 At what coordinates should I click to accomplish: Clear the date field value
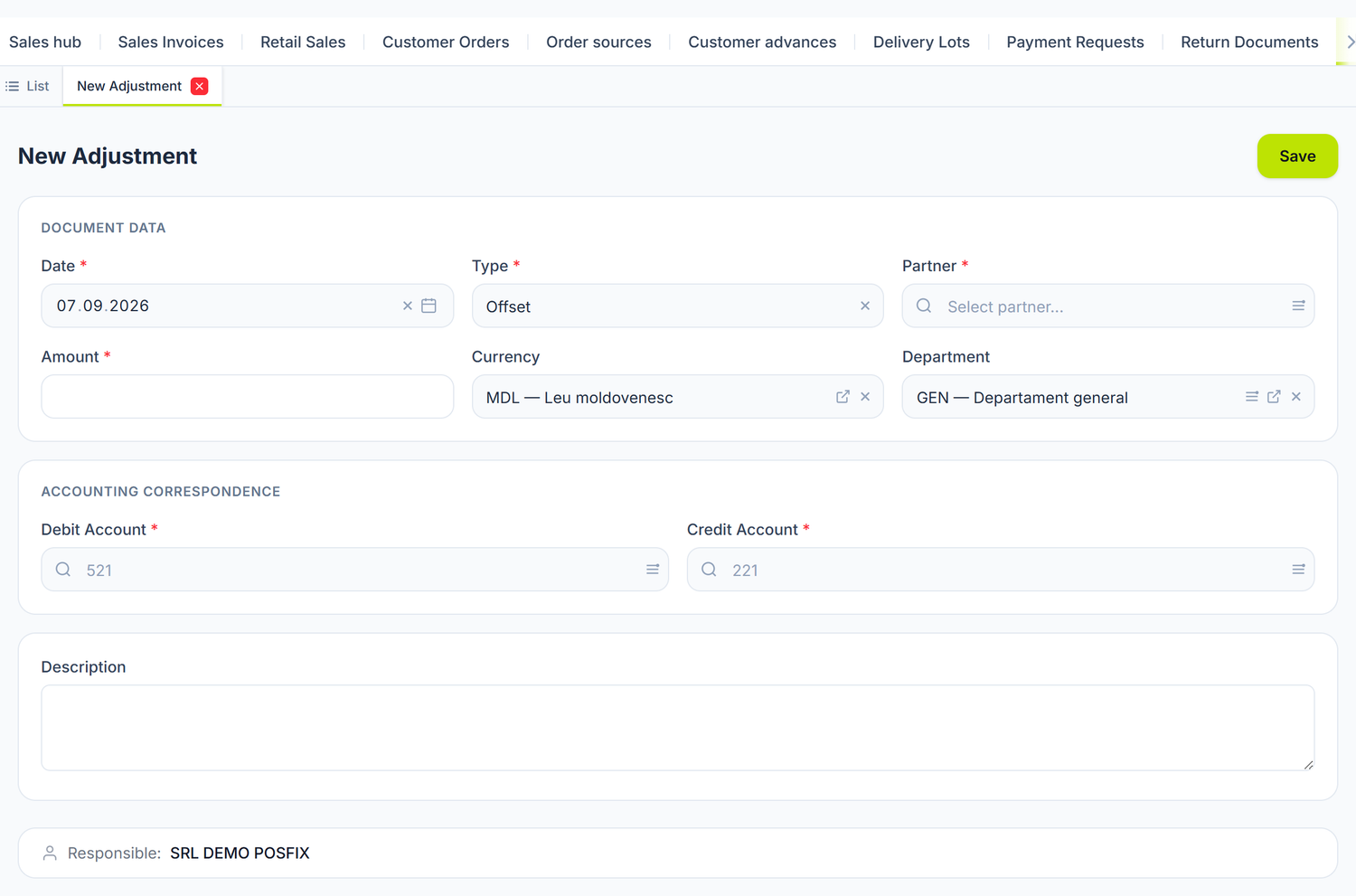click(408, 306)
